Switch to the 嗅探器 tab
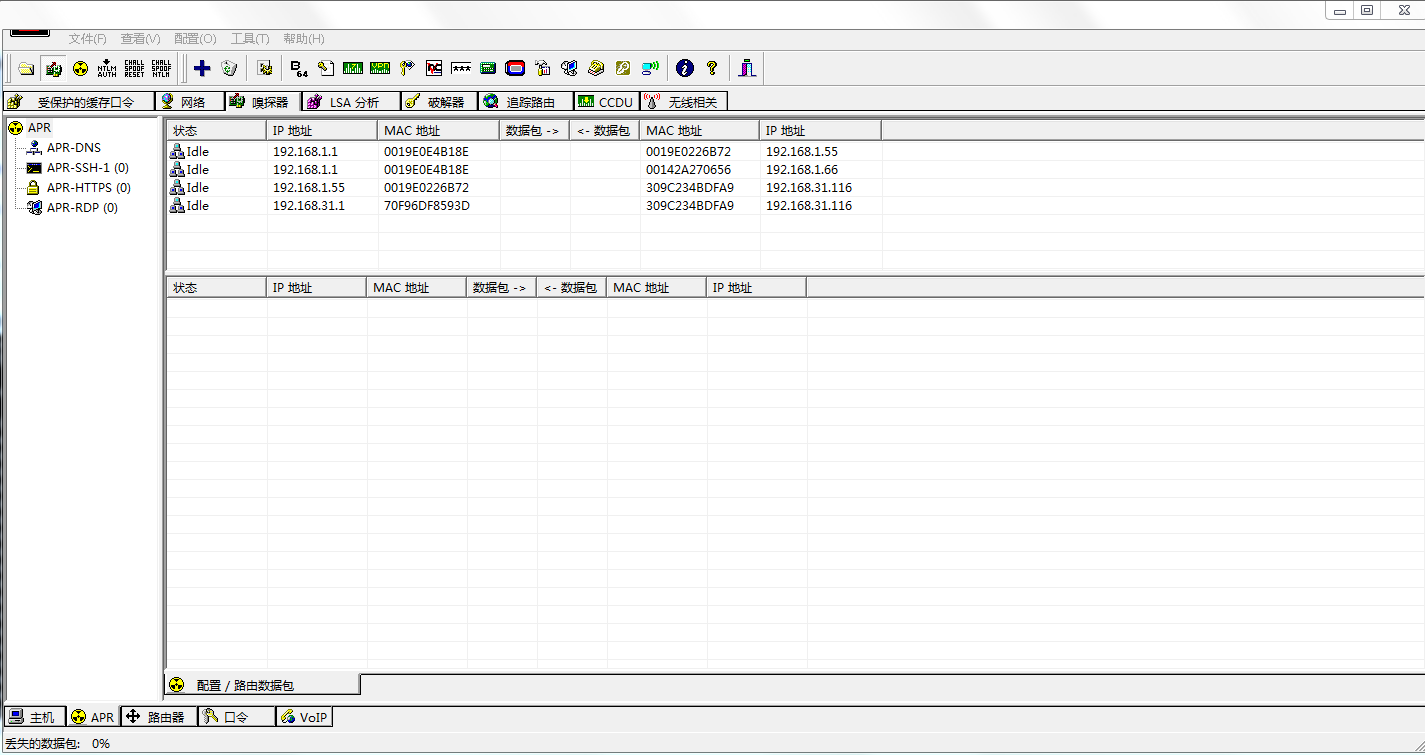Image resolution: width=1425 pixels, height=755 pixels. (x=263, y=101)
